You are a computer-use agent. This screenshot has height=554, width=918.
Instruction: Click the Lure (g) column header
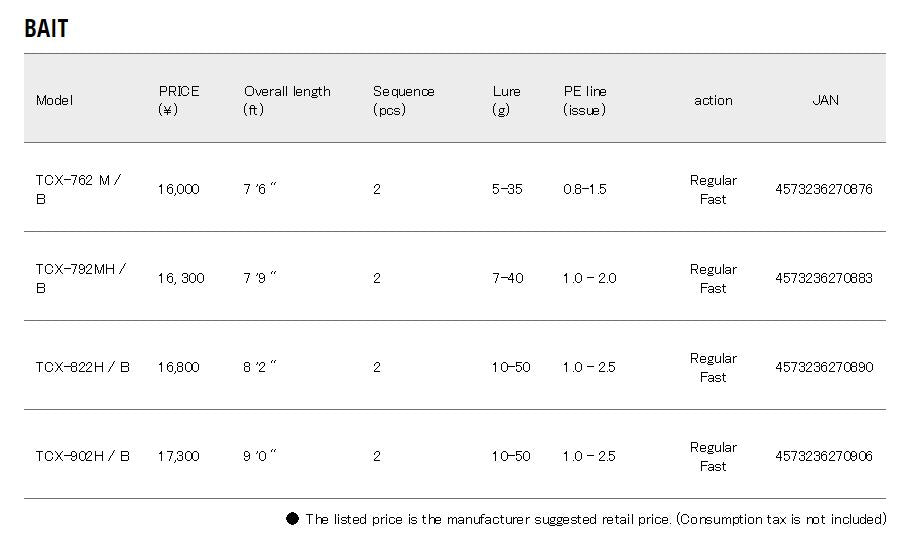(x=506, y=100)
